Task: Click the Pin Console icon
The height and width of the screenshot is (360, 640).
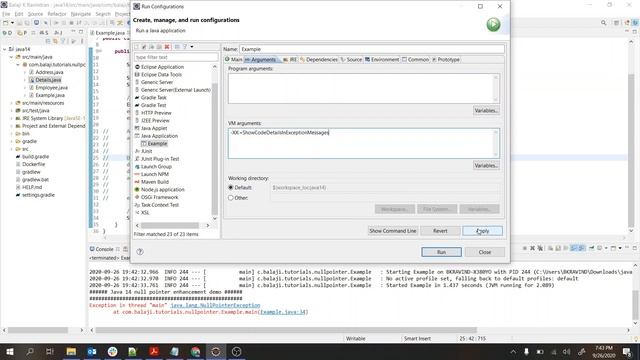Action: (591, 248)
